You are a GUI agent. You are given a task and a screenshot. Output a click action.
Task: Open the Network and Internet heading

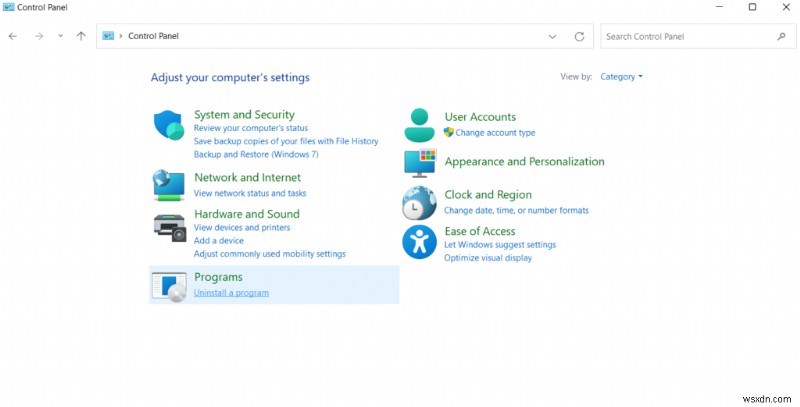(247, 177)
